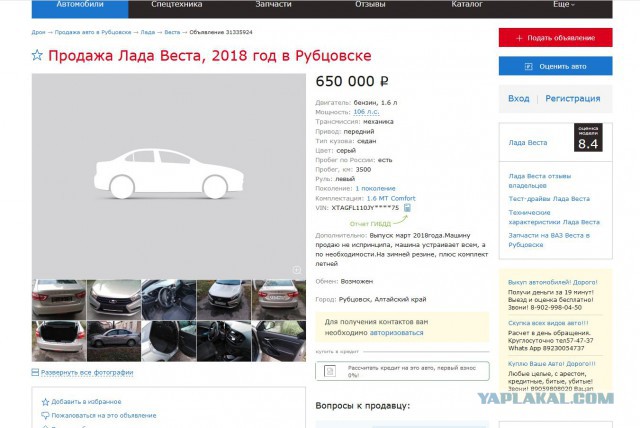640x428 pixels.
Task: Open the 1 поколение link
Action: tap(375, 188)
